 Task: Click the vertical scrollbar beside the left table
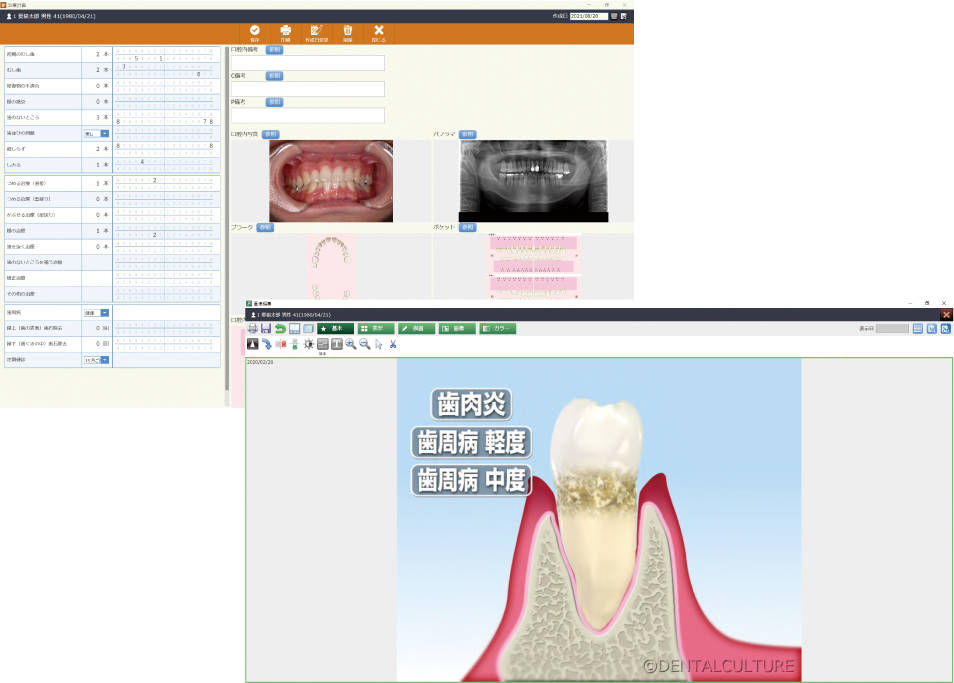pyautogui.click(x=227, y=219)
